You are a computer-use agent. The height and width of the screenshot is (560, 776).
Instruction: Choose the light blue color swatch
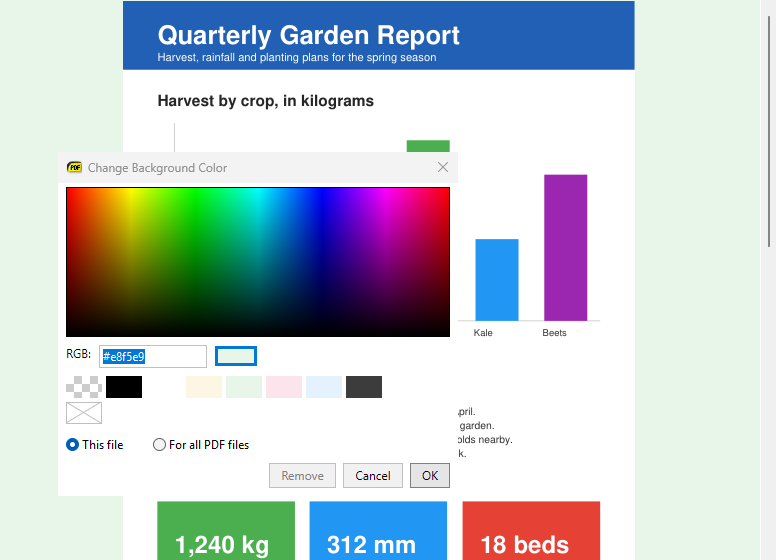click(x=324, y=387)
